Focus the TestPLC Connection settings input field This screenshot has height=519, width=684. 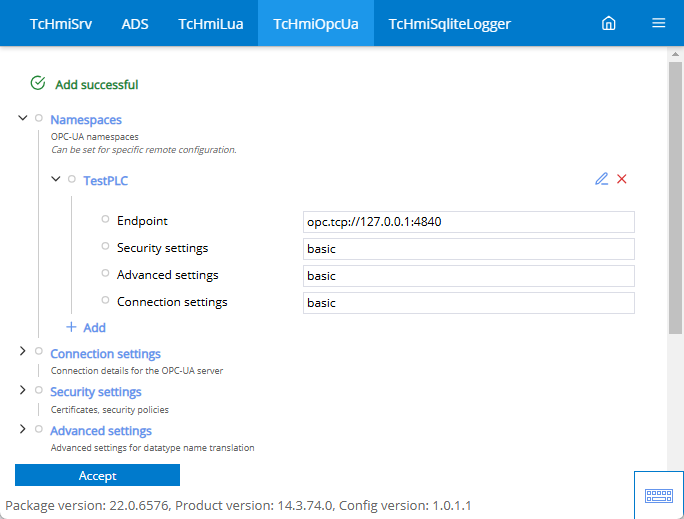469,303
